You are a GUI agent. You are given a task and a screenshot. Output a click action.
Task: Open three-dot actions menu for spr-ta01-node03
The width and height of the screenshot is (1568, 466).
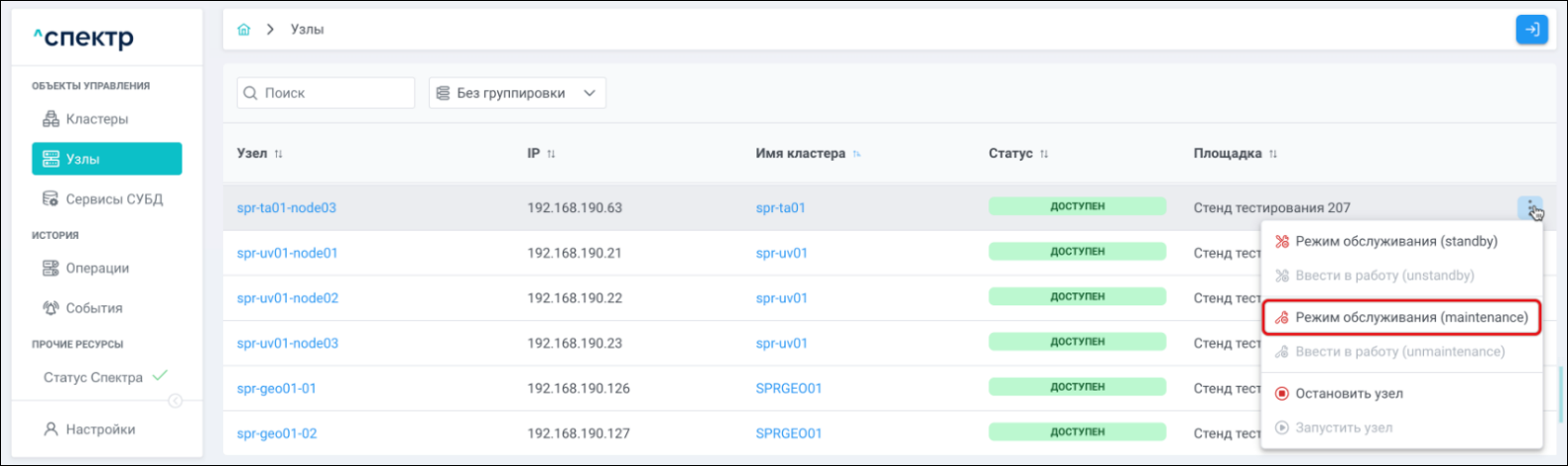pyautogui.click(x=1529, y=207)
